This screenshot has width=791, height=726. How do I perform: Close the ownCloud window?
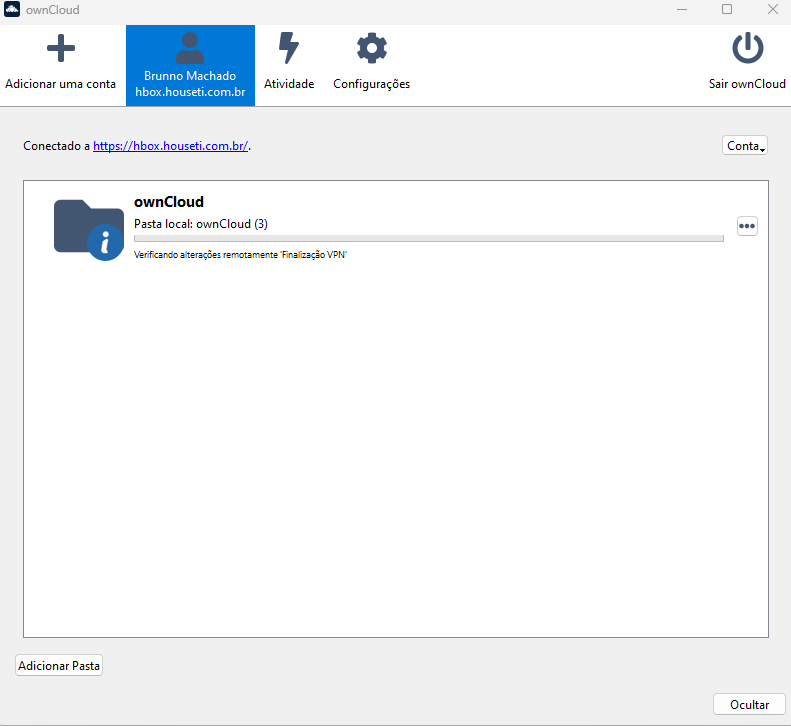point(772,10)
